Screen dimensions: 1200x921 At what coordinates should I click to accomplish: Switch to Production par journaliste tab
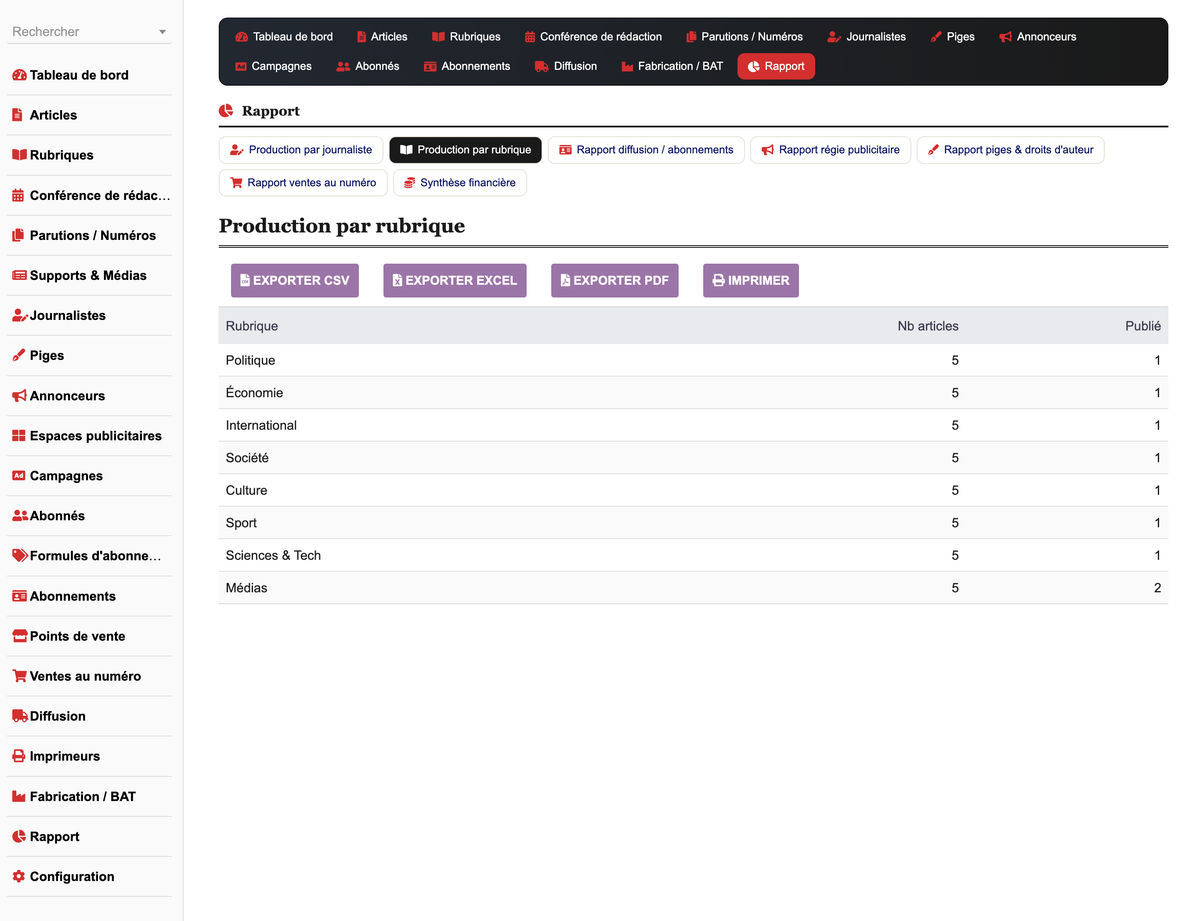pyautogui.click(x=301, y=150)
